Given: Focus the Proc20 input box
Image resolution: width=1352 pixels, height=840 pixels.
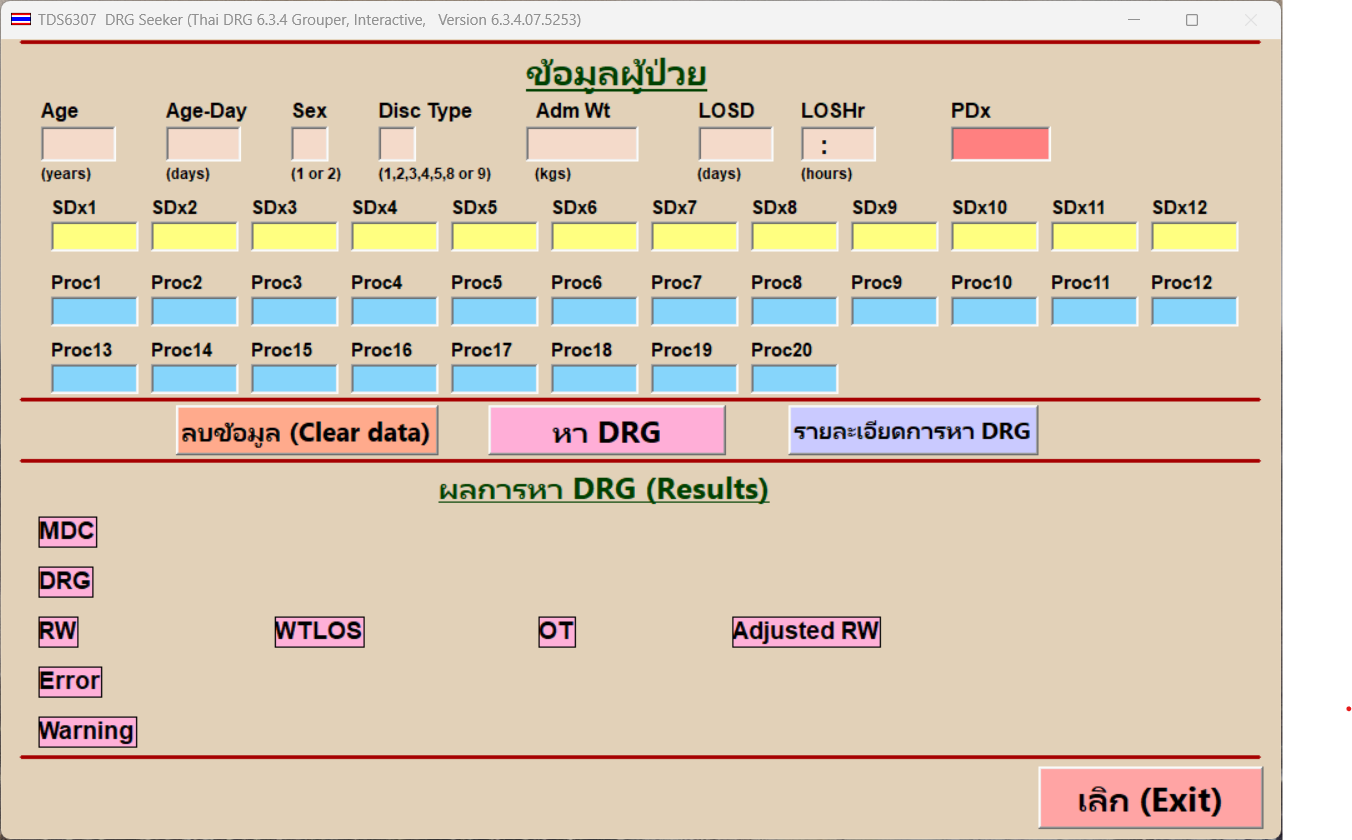Looking at the screenshot, I should tap(794, 379).
